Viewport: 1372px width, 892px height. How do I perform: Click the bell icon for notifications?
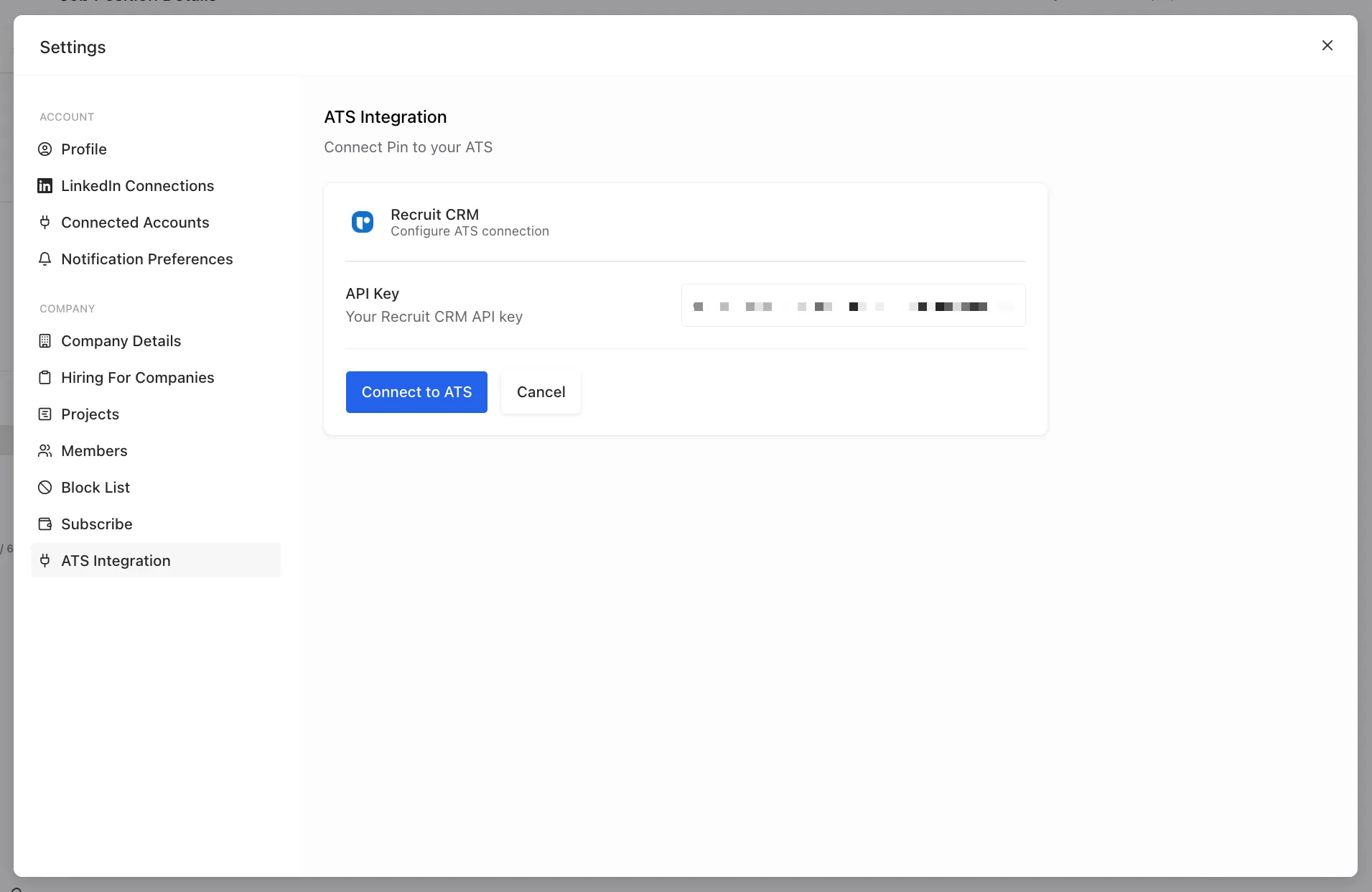pyautogui.click(x=45, y=259)
